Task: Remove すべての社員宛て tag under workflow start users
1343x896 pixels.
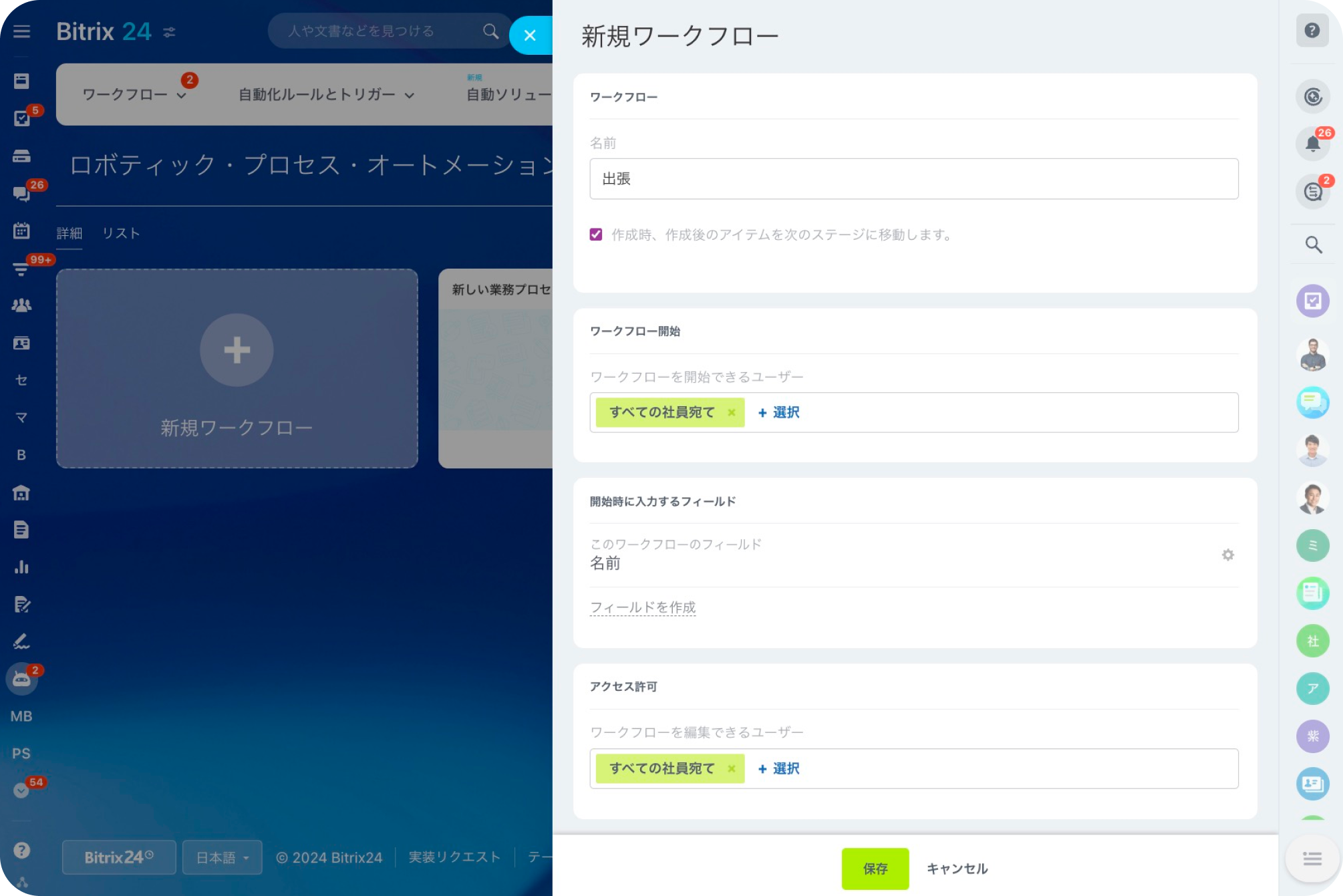Action: click(732, 412)
